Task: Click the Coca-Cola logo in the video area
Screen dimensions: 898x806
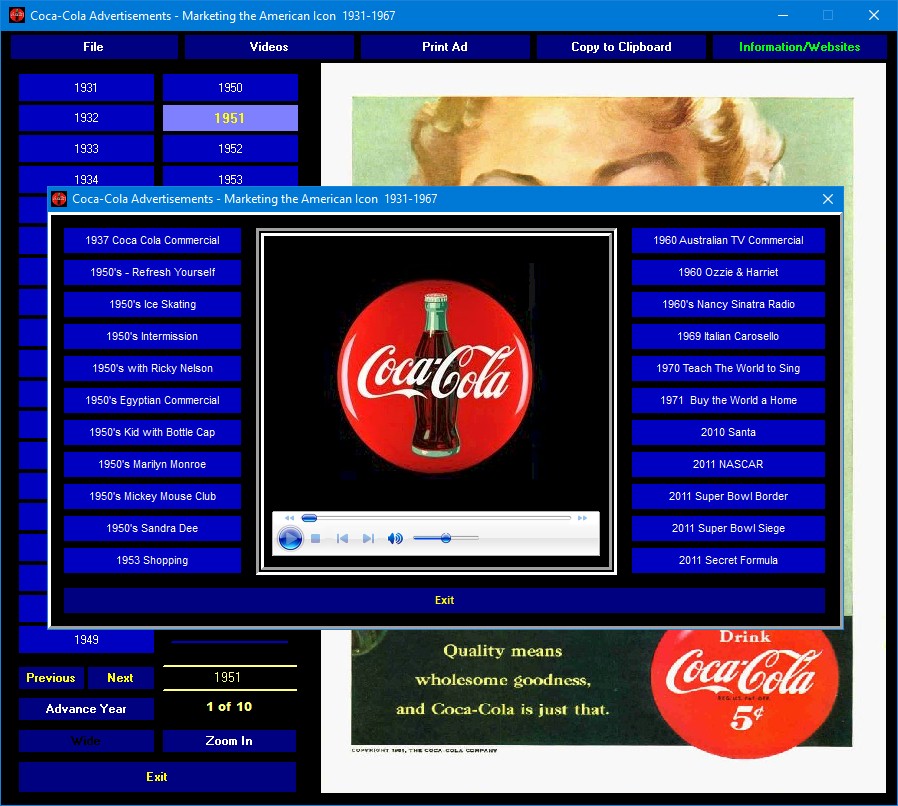Action: coord(435,376)
